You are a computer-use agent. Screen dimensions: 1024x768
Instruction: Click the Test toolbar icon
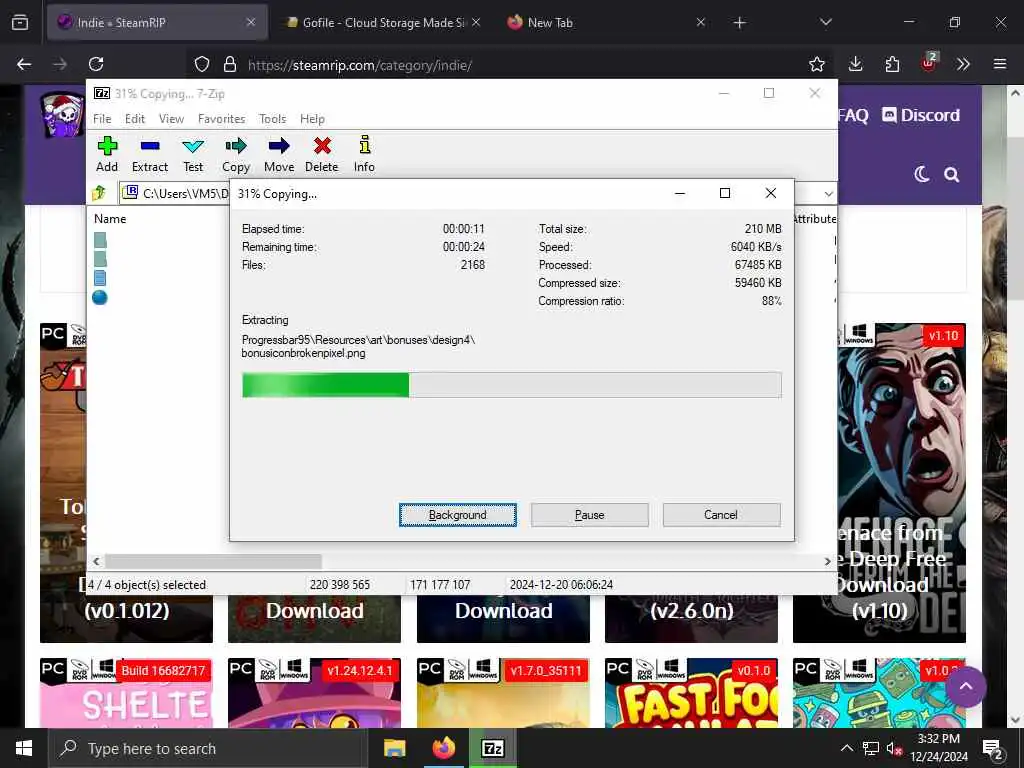(193, 154)
